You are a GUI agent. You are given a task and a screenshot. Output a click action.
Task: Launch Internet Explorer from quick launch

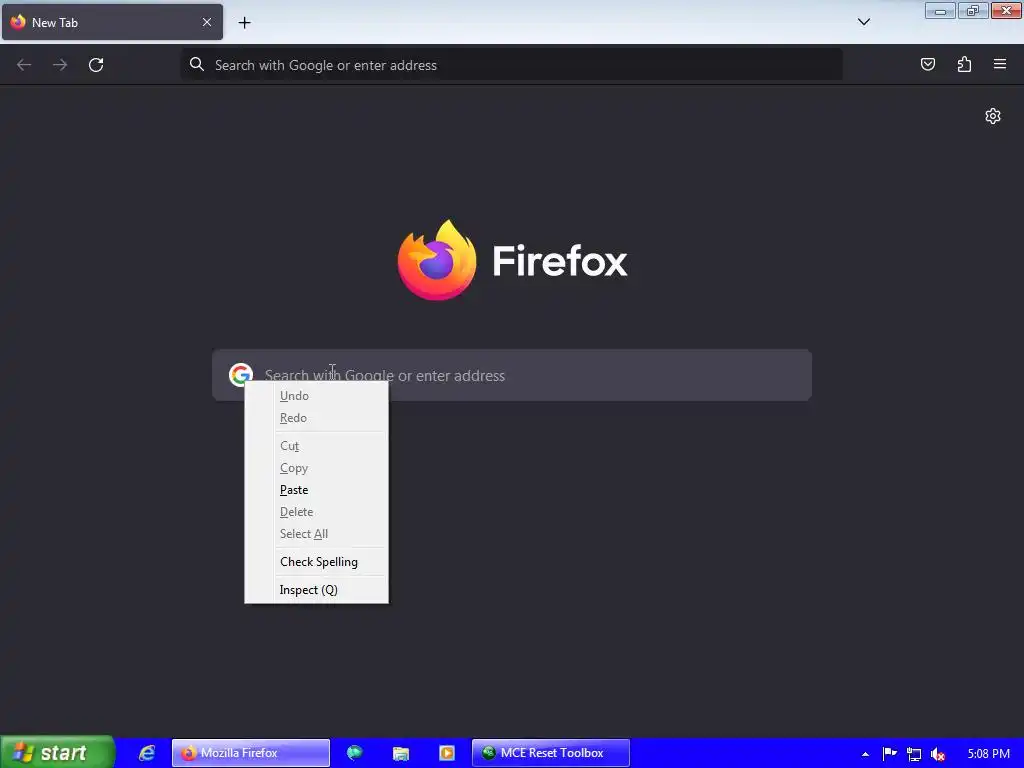[147, 753]
